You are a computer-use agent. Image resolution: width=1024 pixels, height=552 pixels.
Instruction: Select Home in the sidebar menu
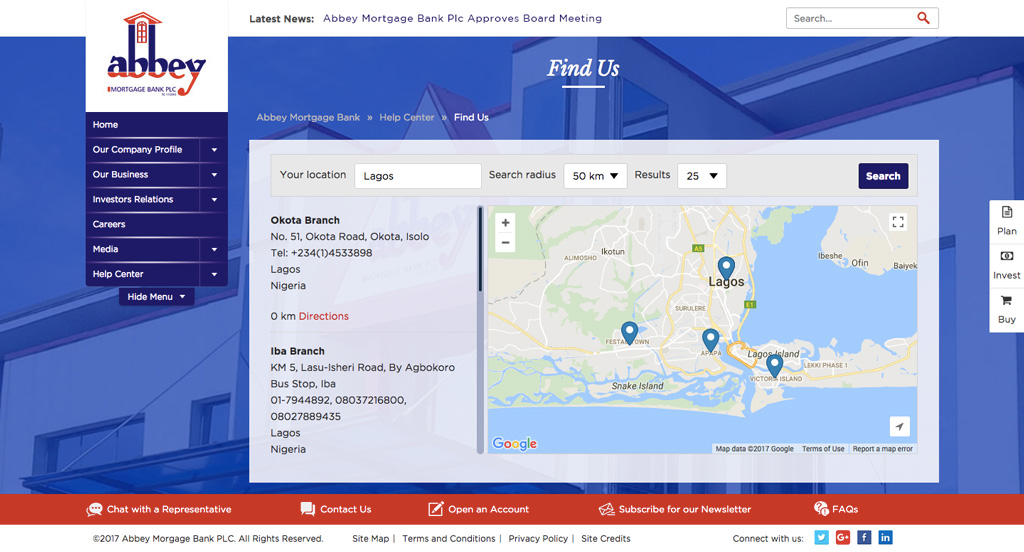point(105,125)
